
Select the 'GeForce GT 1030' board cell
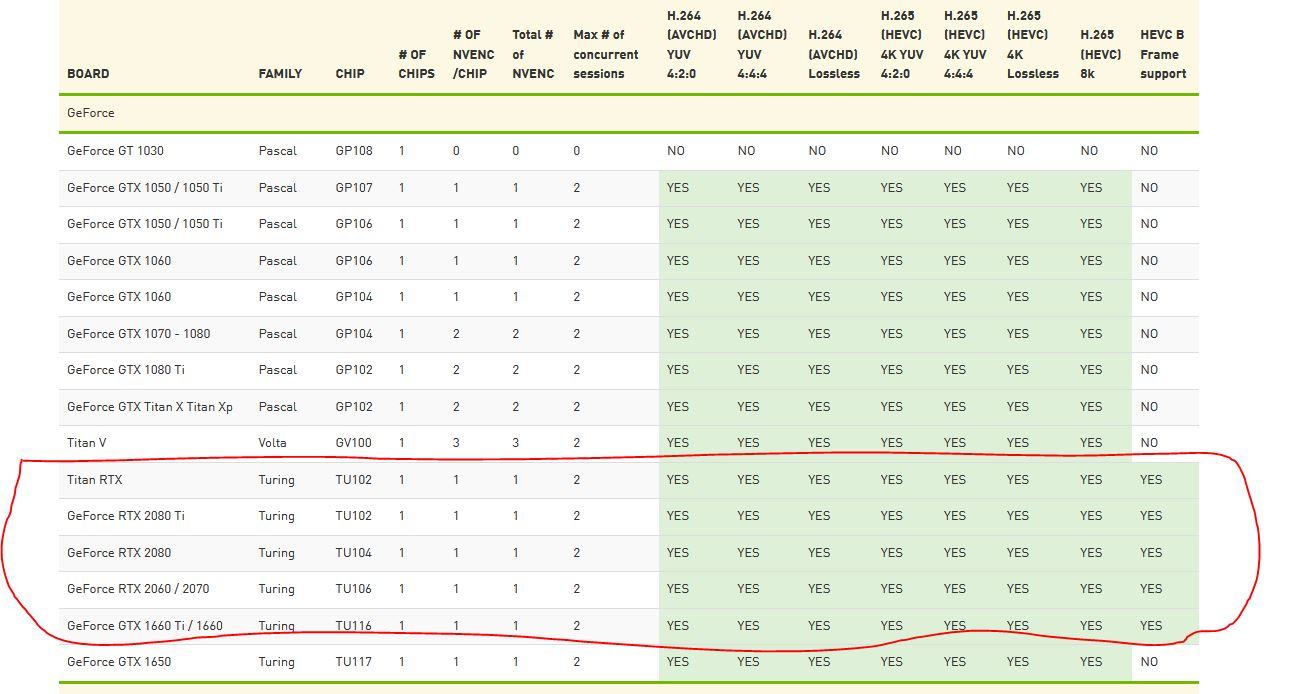[115, 151]
